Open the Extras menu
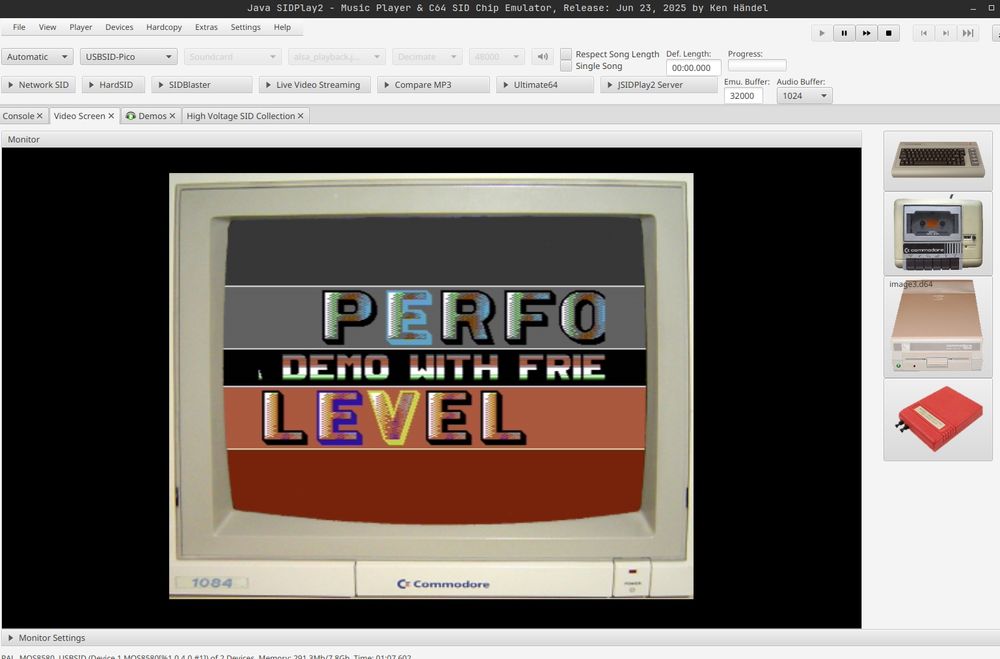 [206, 27]
